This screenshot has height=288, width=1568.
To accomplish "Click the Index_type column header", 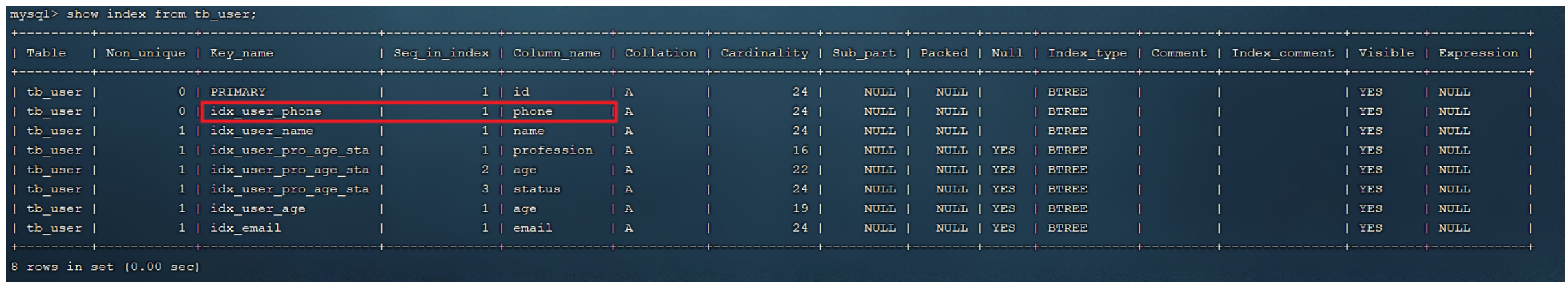I will point(1087,53).
